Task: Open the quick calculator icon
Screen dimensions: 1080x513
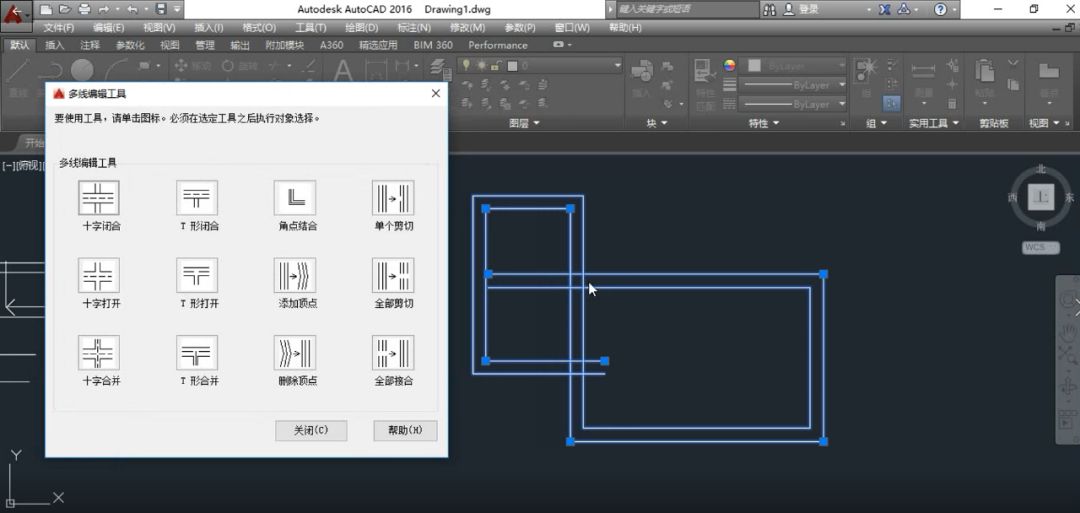Action: pyautogui.click(x=952, y=104)
